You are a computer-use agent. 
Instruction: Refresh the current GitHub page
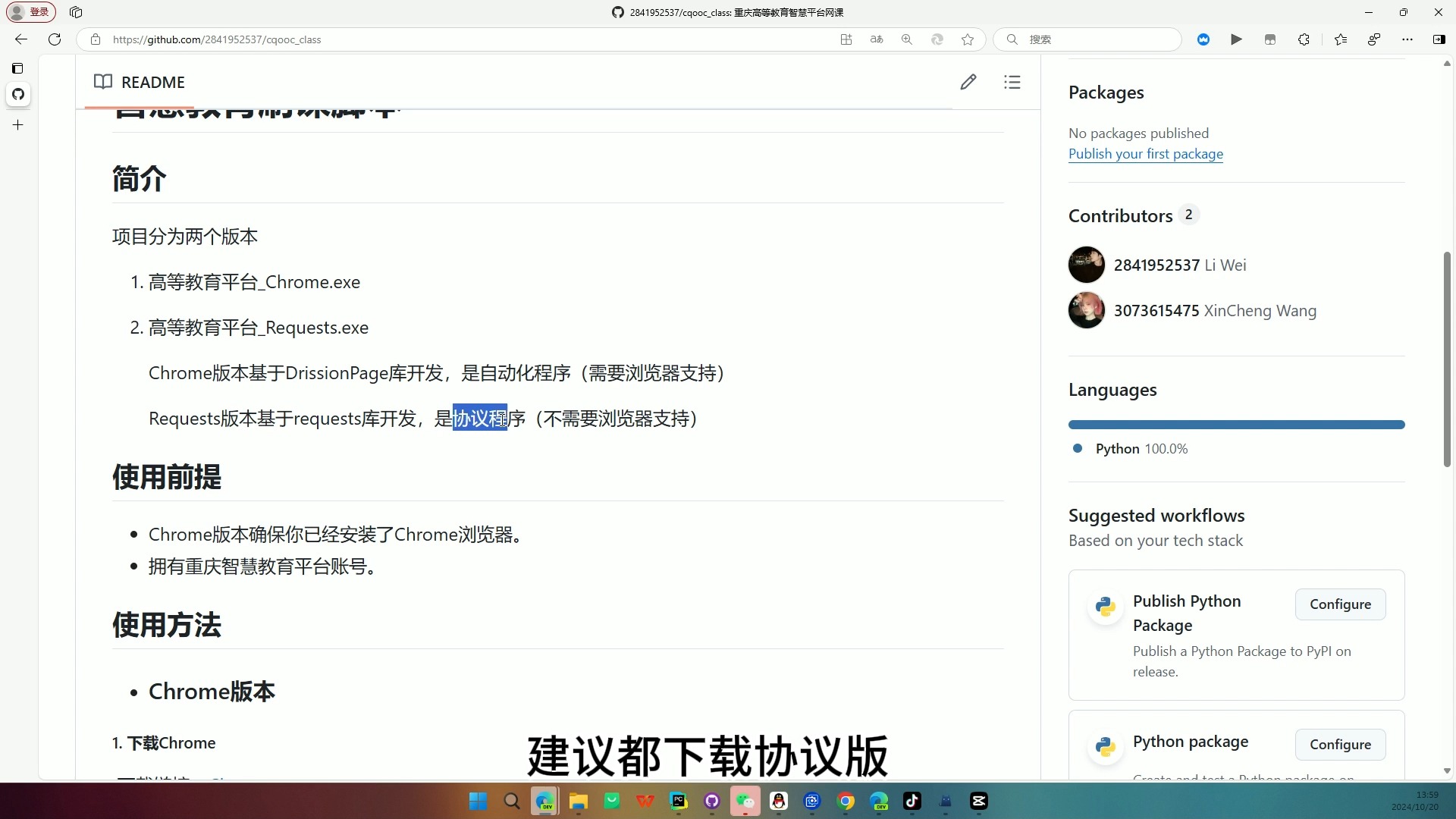coord(55,39)
